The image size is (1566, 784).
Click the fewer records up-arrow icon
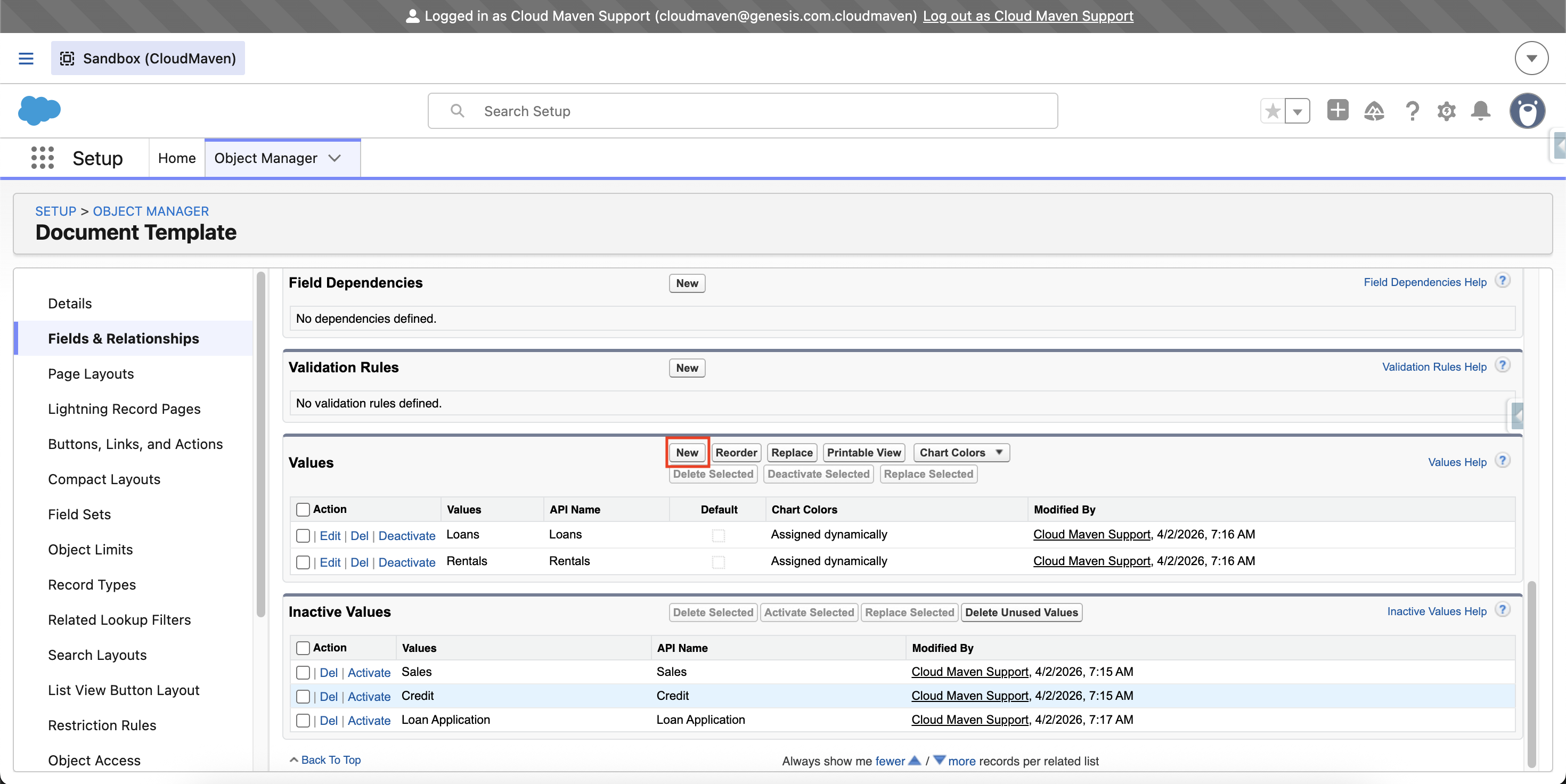tap(915, 759)
